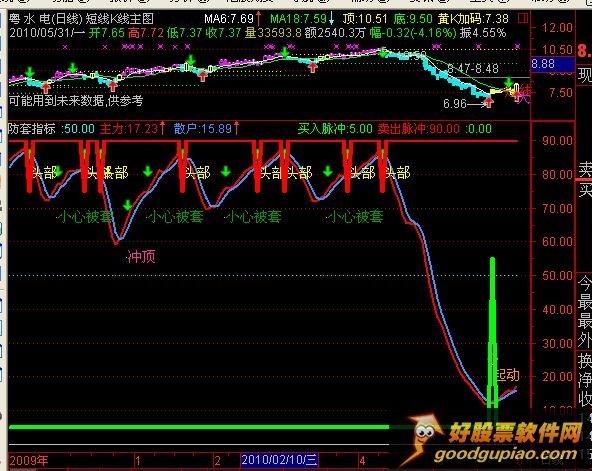This screenshot has height=471, width=592.
Task: Click the 冲顶 label on the indicator chart
Action: (141, 257)
